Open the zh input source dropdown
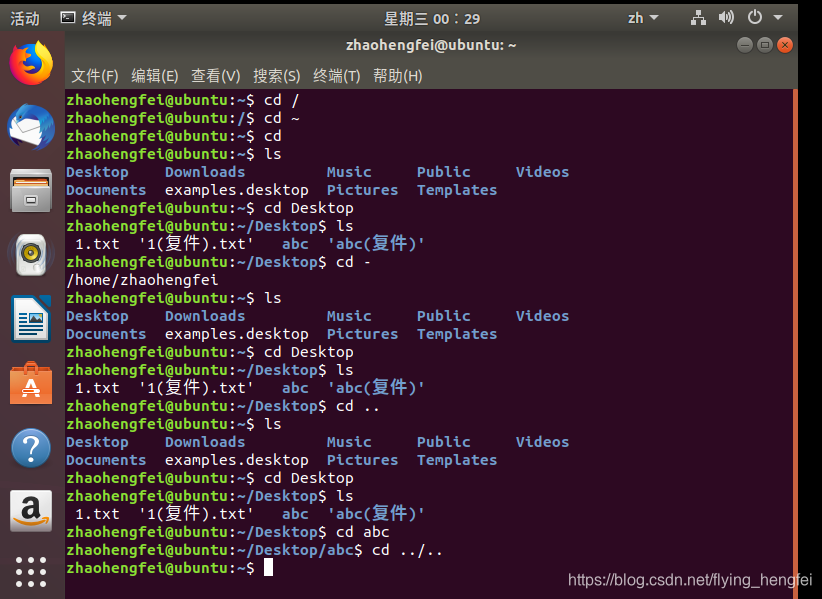Image resolution: width=822 pixels, height=599 pixels. click(643, 18)
